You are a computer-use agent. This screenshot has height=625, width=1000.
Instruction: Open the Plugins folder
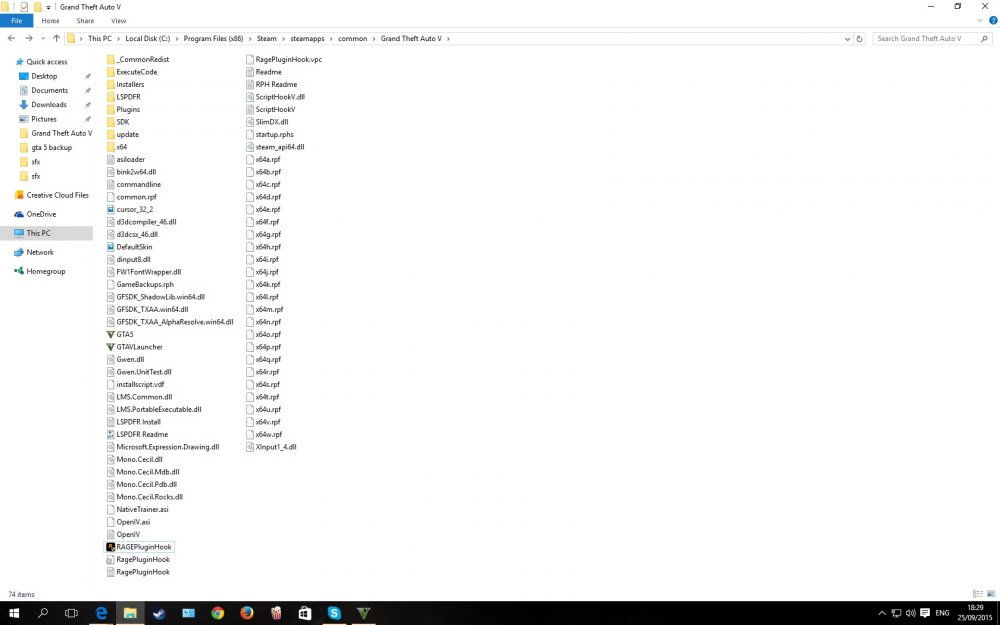click(x=123, y=110)
